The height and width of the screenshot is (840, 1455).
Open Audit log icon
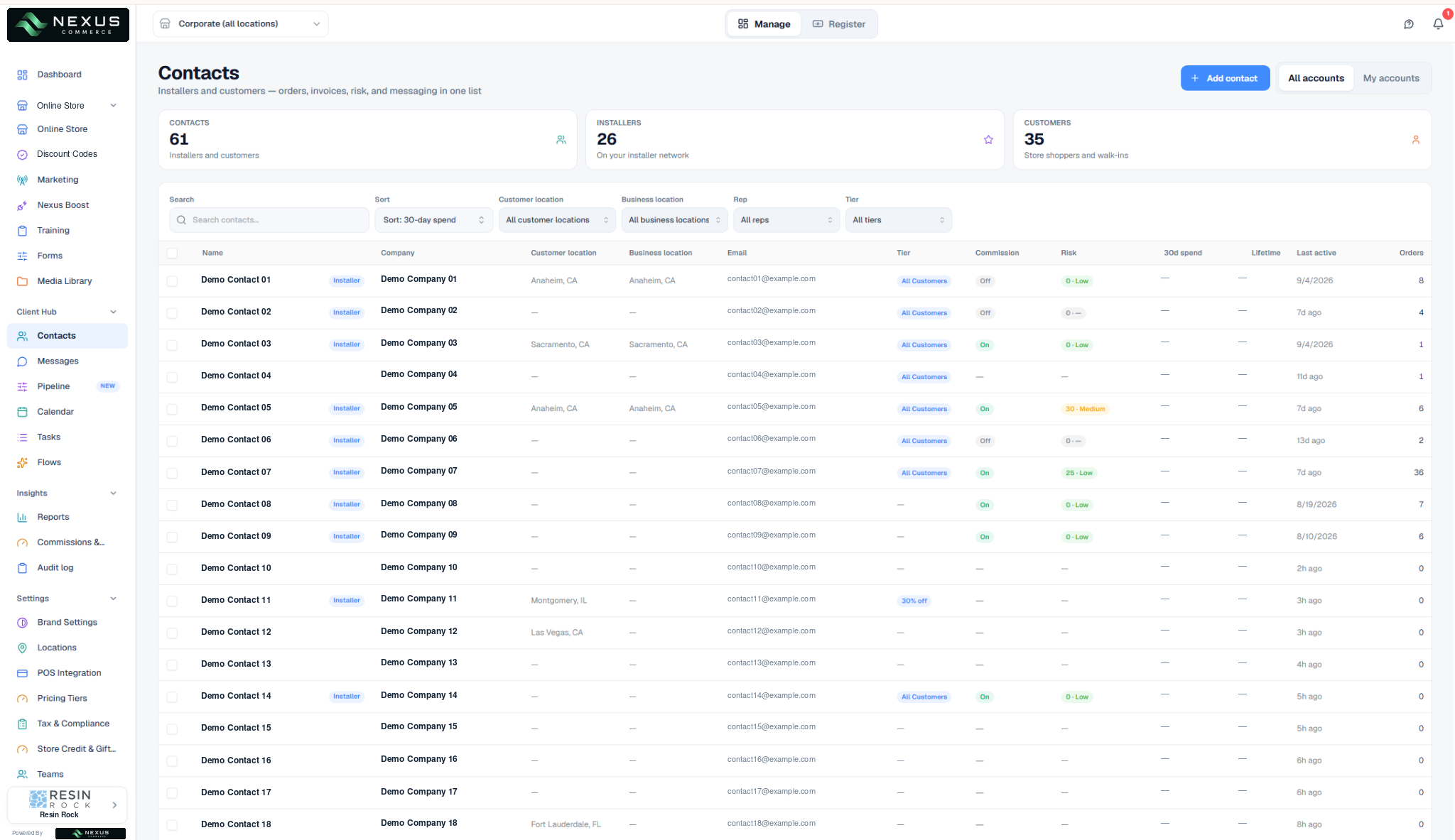click(x=22, y=568)
